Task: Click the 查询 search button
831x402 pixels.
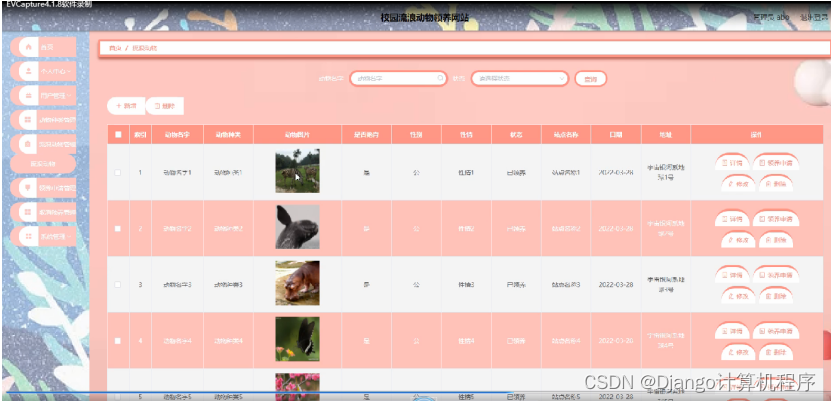Action: point(590,79)
